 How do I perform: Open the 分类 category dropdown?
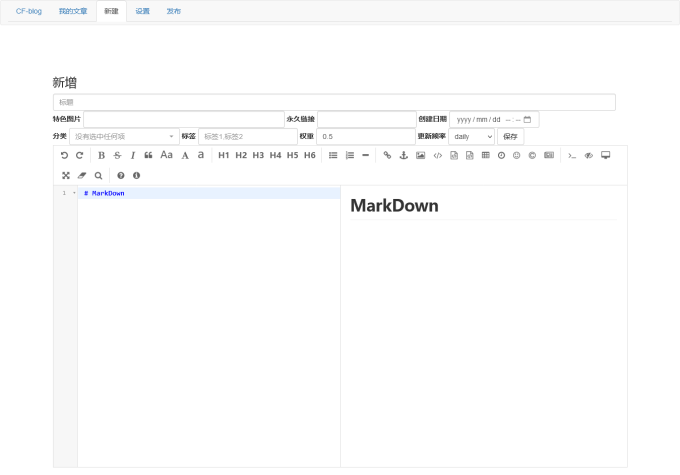point(124,136)
